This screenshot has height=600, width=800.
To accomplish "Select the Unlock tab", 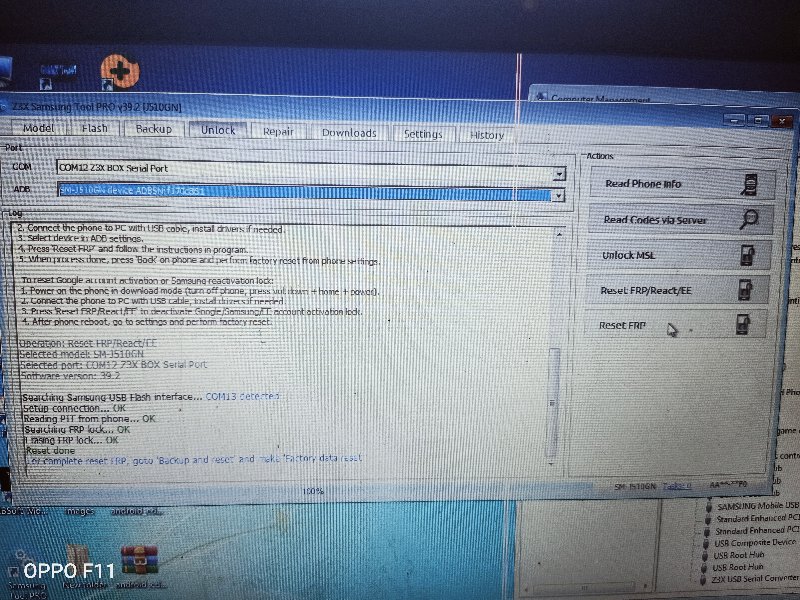I will click(x=218, y=130).
